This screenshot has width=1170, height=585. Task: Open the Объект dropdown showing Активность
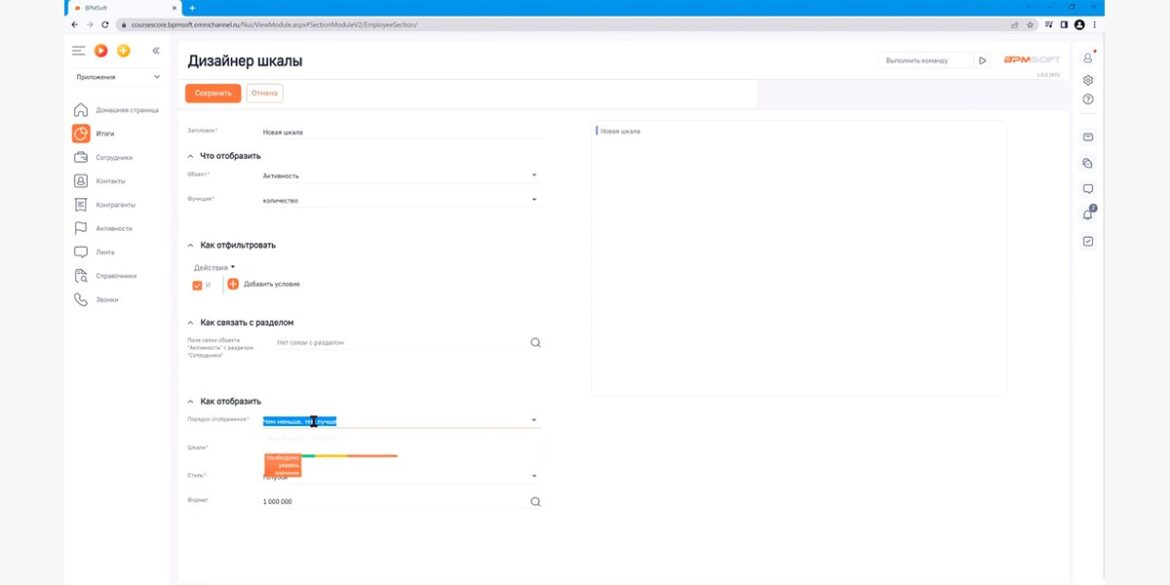(x=400, y=176)
